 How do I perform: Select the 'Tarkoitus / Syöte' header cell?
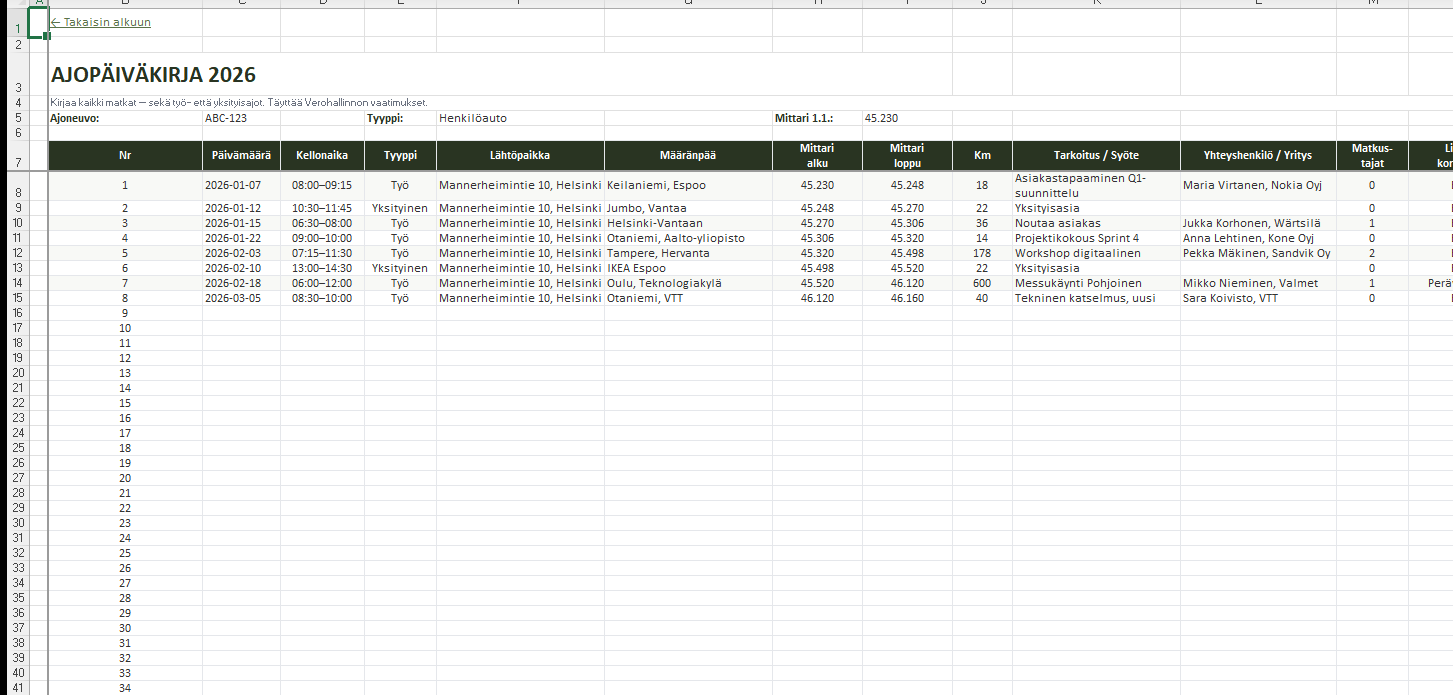coord(1095,156)
